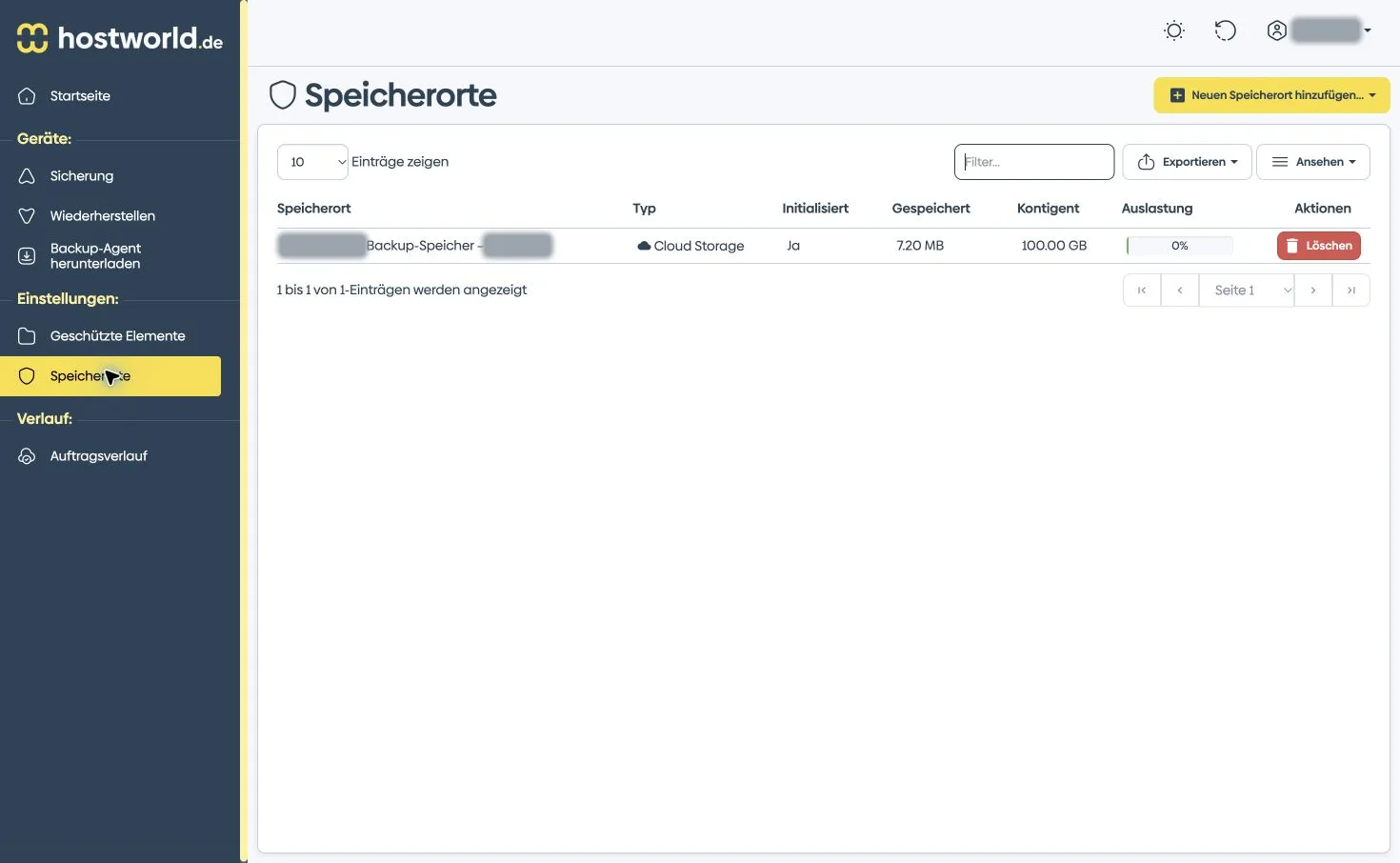Sort by Gespeichert column
The image size is (1400, 863).
click(x=930, y=209)
